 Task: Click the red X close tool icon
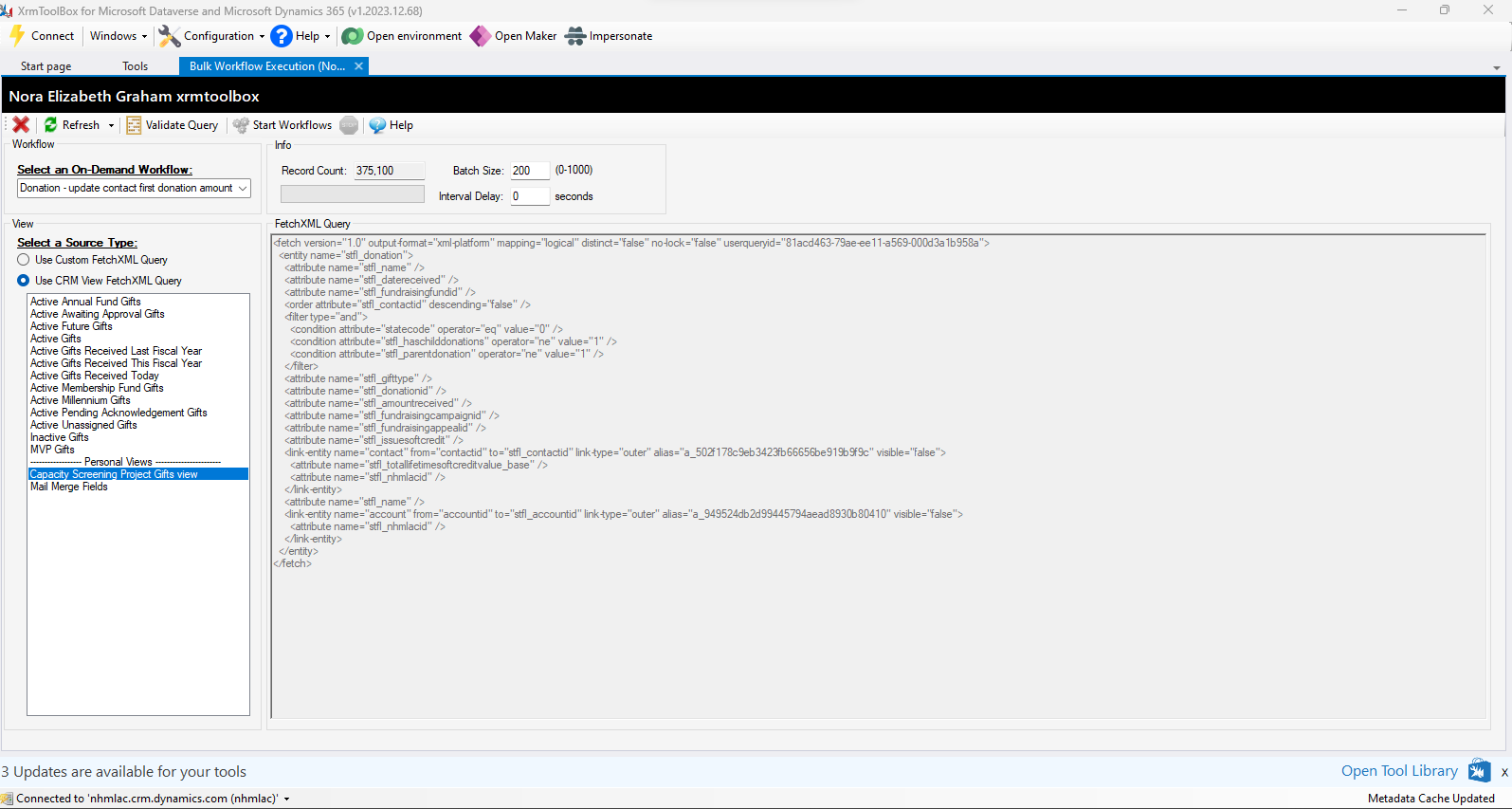(21, 125)
